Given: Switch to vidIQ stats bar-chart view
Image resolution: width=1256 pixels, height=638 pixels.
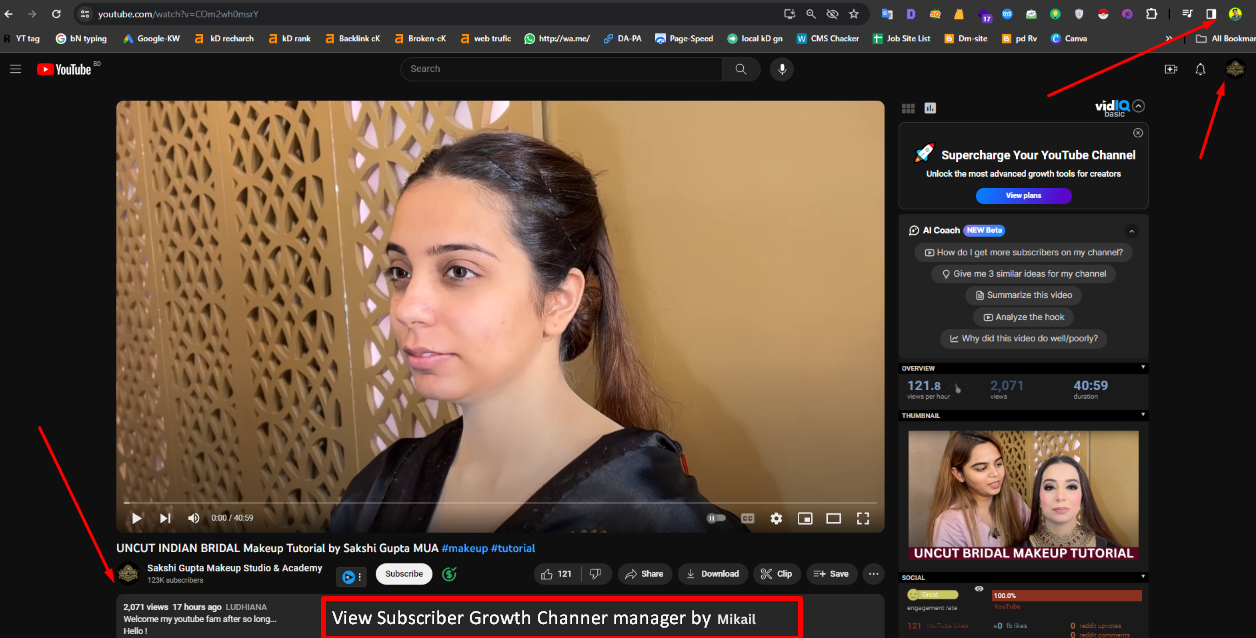Looking at the screenshot, I should [x=930, y=108].
